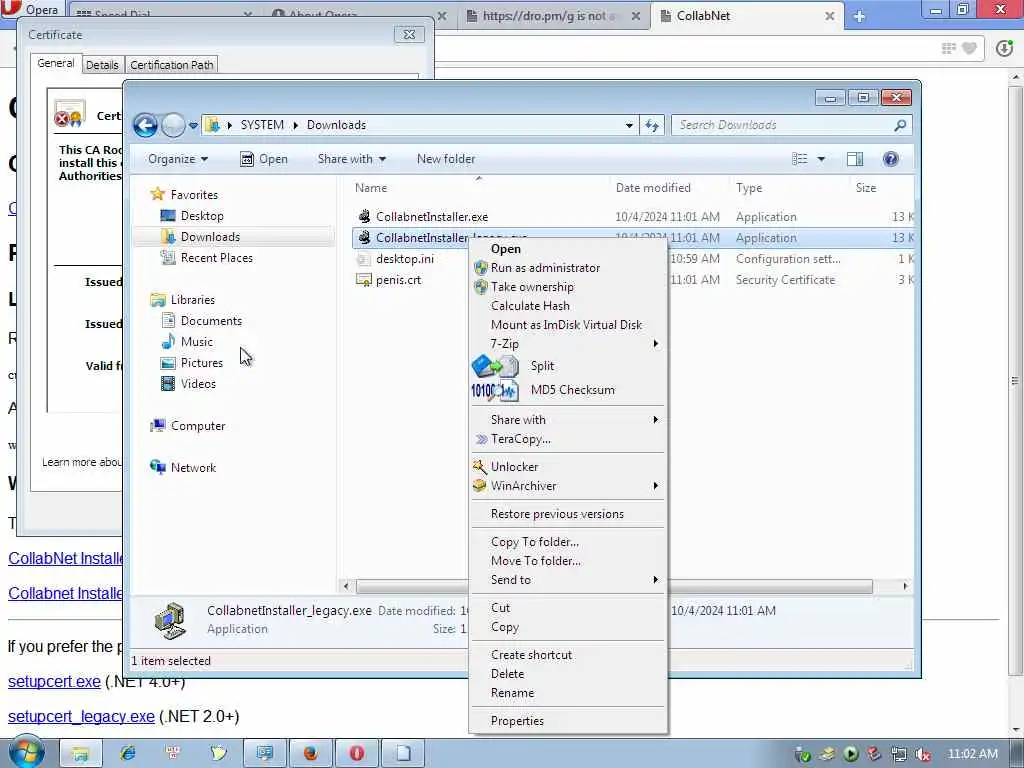This screenshot has width=1024, height=768.
Task: Select the penis.crt certificate file
Action: click(398, 280)
